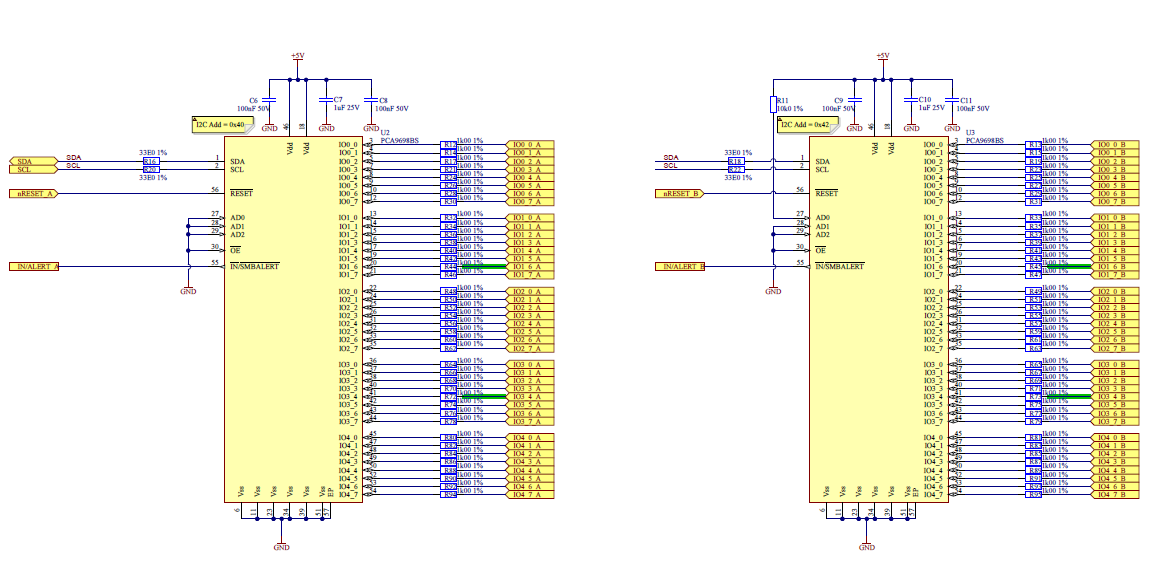Select the SDA input port symbol
The width and height of the screenshot is (1171, 584).
(33, 161)
